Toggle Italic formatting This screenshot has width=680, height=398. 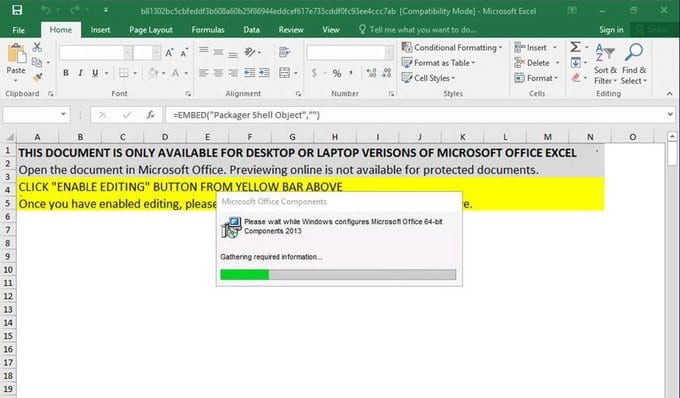pyautogui.click(x=80, y=73)
